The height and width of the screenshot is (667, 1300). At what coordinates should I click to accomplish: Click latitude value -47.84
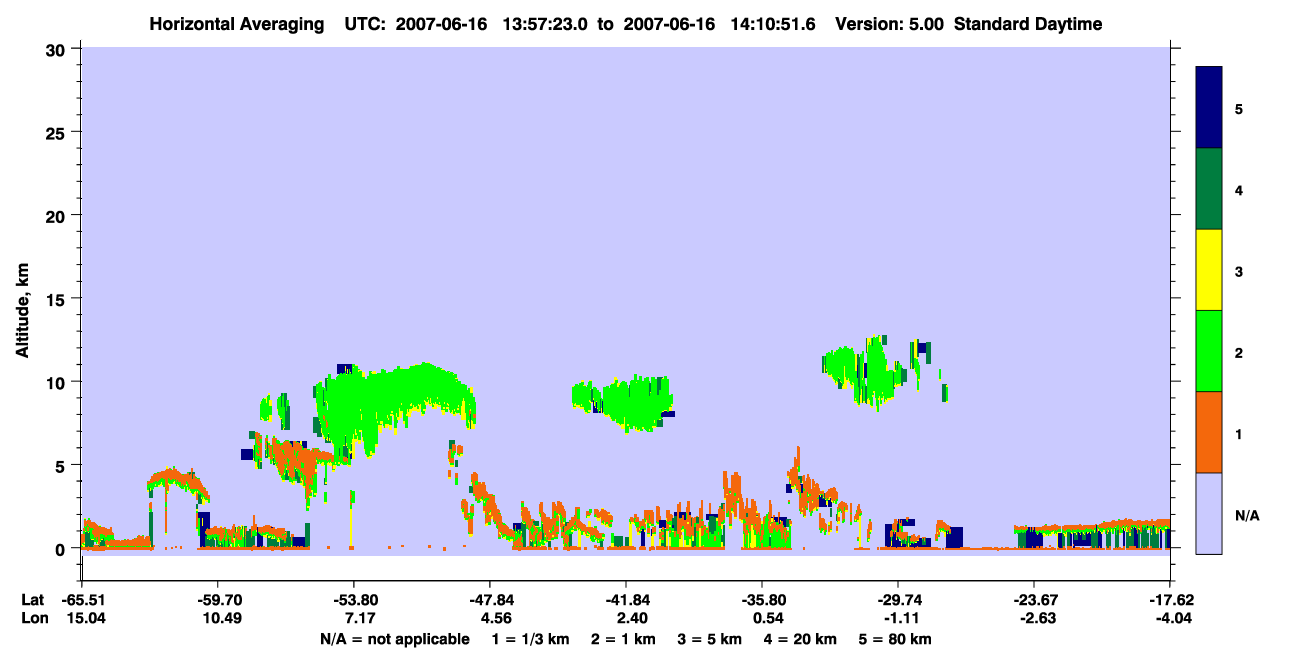point(490,600)
